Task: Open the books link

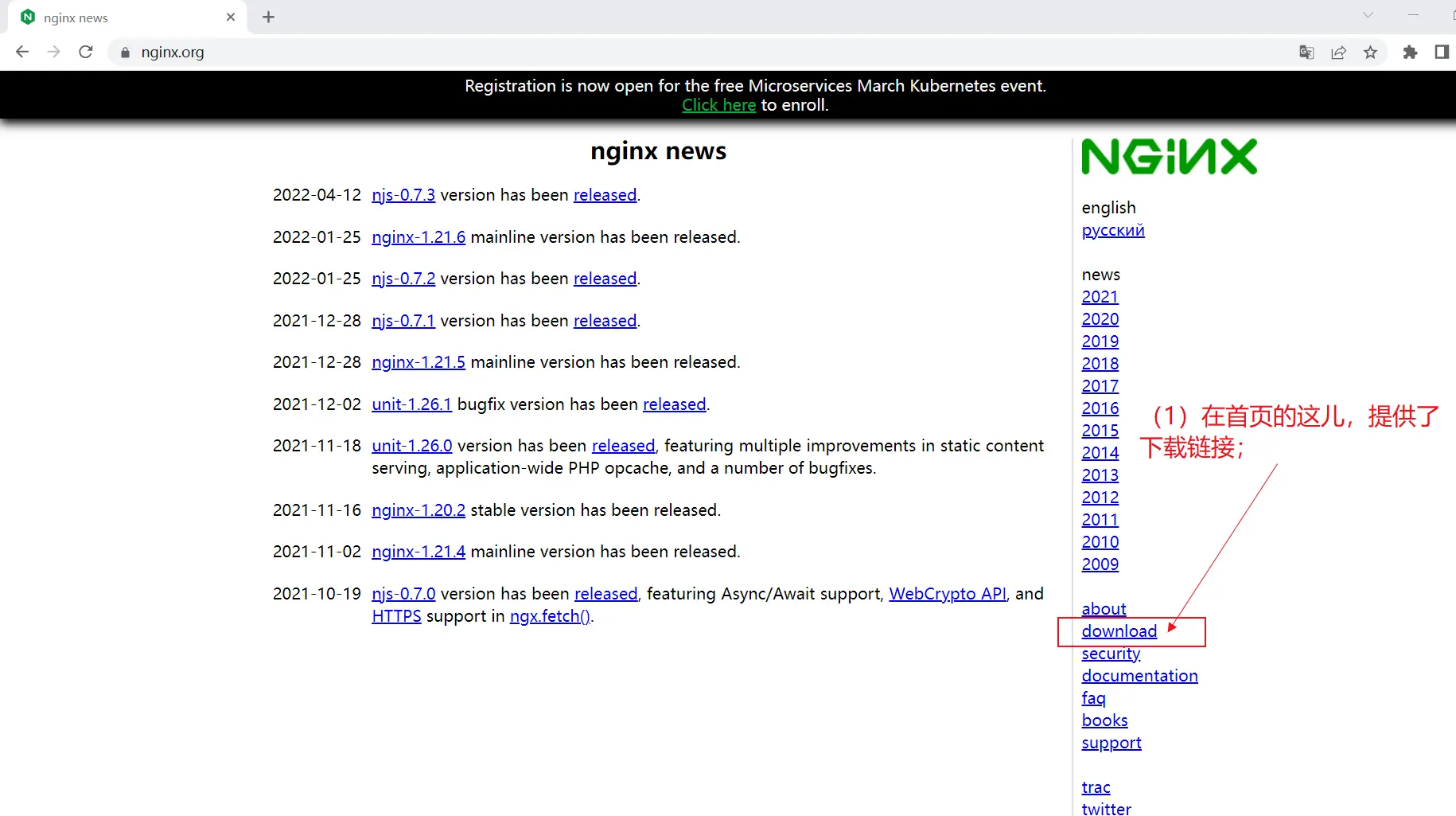Action: coord(1104,720)
